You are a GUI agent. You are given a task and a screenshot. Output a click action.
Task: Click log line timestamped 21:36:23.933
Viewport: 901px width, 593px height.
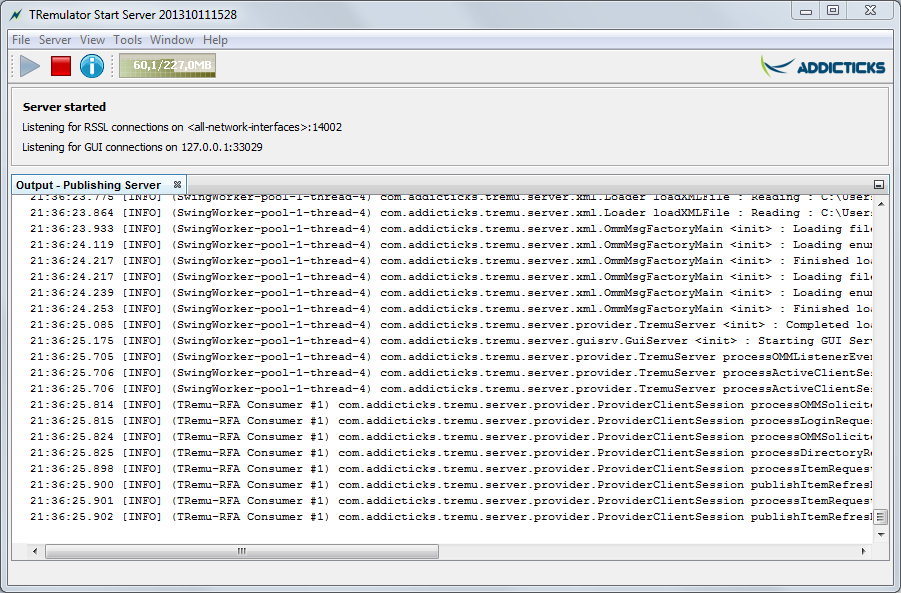click(450, 229)
